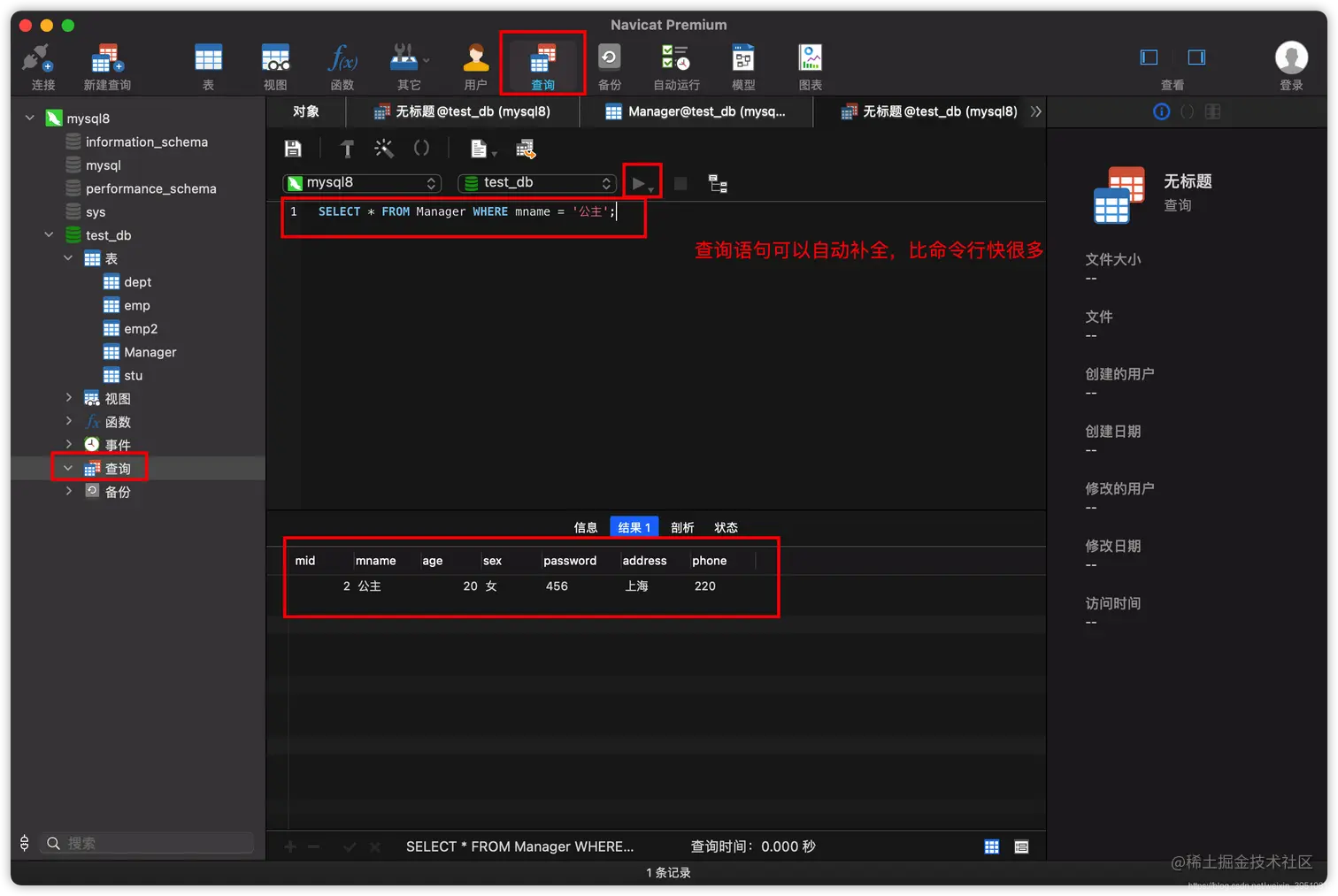Viewport: 1338px width, 896px height.
Task: Switch to the first 无标题@test_db tab
Action: (x=463, y=111)
